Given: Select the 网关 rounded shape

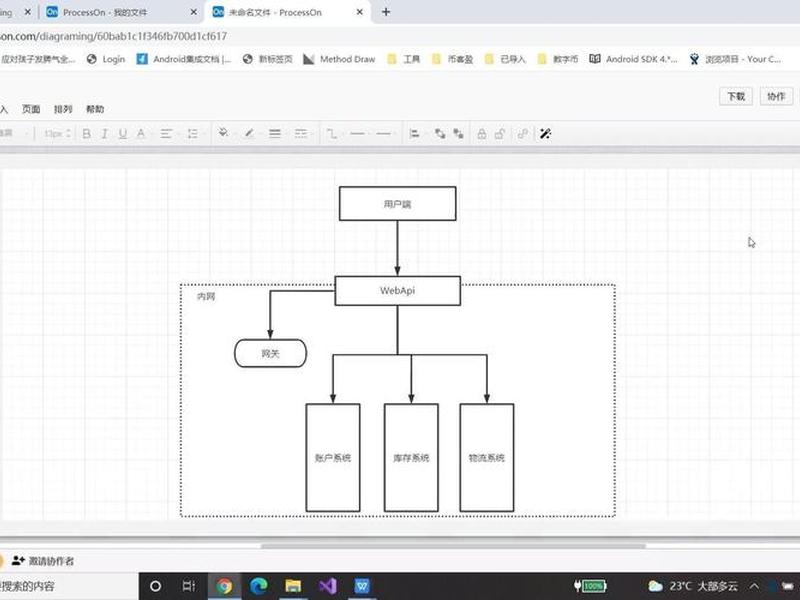Looking at the screenshot, I should [x=270, y=353].
